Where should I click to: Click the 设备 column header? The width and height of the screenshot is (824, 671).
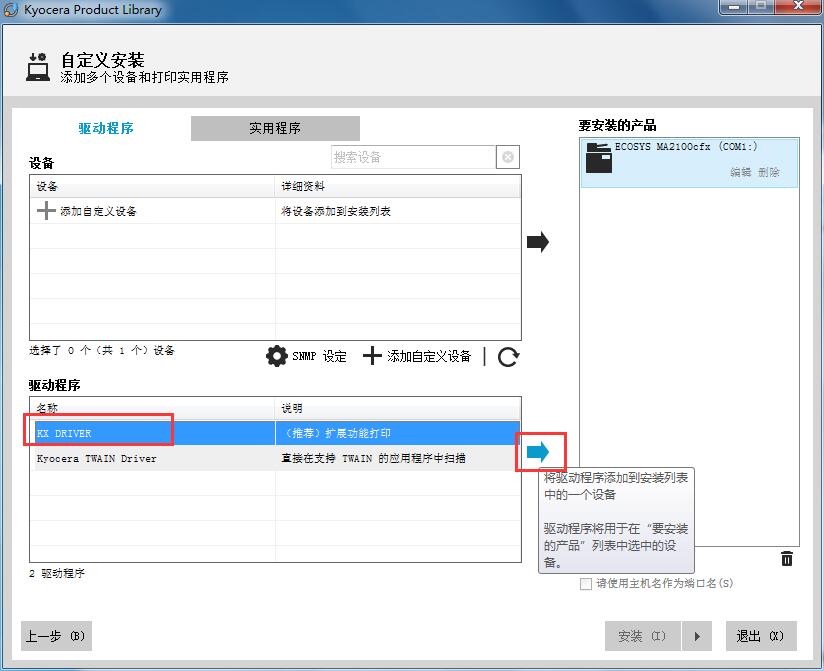[x=152, y=186]
